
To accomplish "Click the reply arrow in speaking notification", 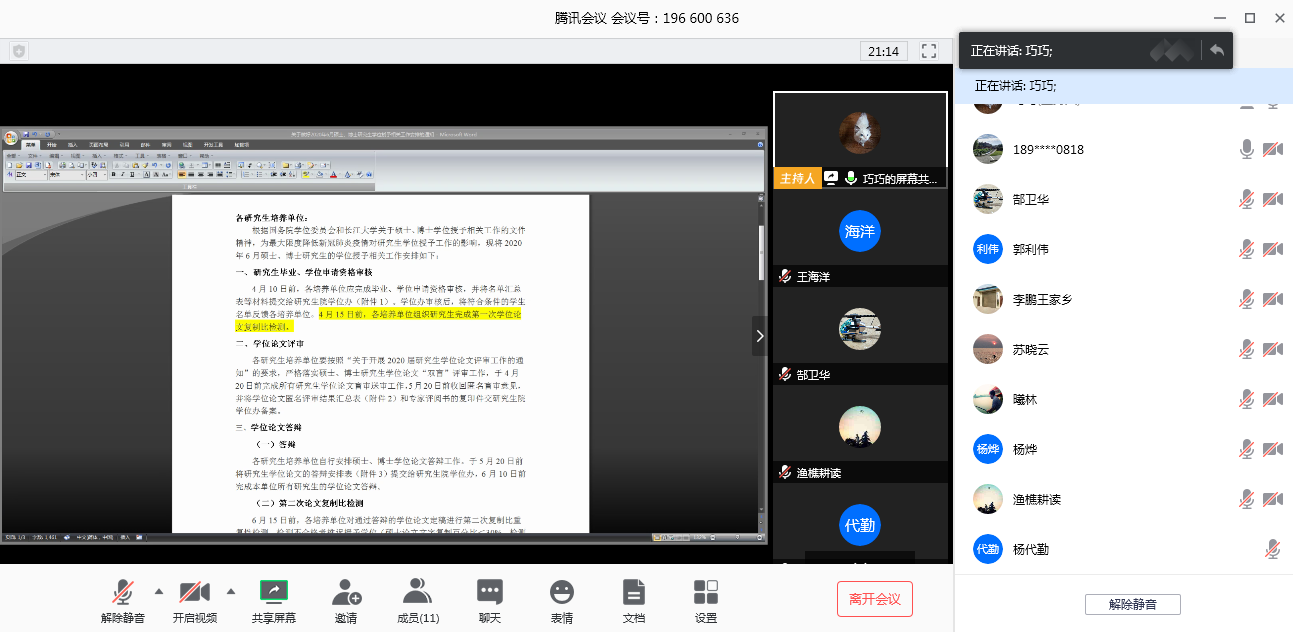I will point(1217,50).
